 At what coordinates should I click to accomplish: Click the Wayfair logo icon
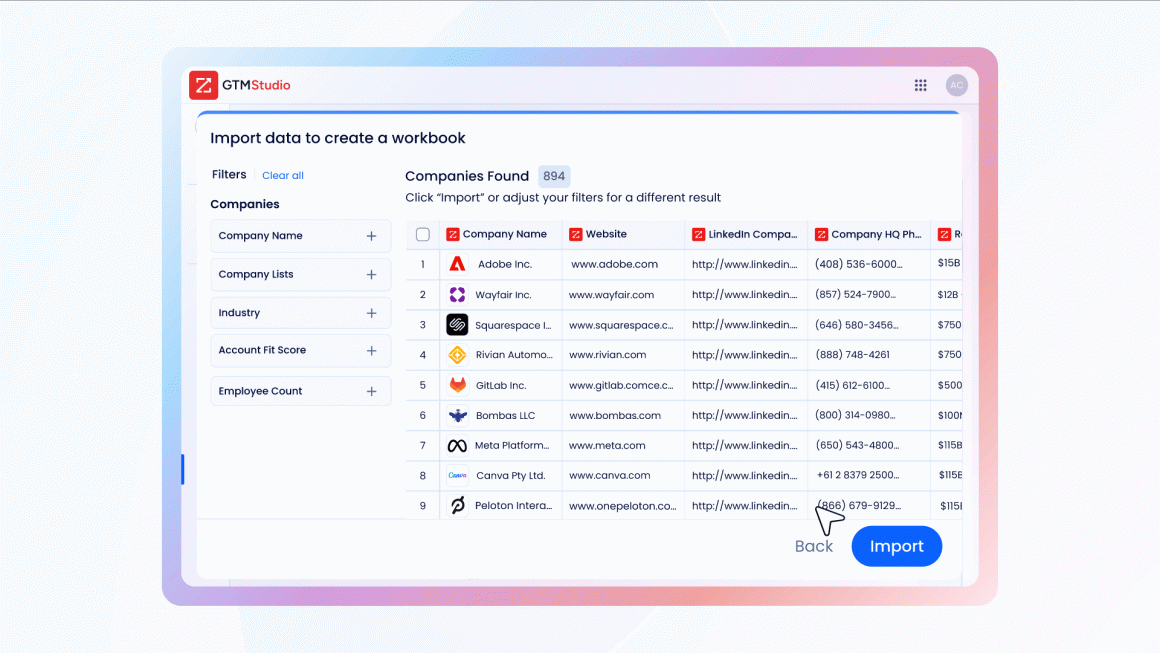(x=457, y=295)
